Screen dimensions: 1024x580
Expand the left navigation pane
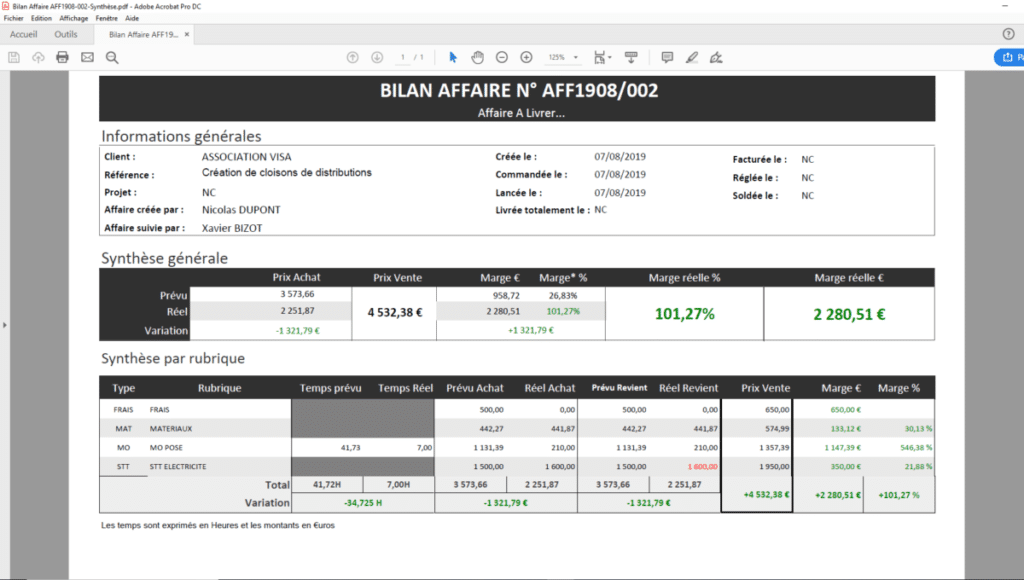click(x=5, y=325)
